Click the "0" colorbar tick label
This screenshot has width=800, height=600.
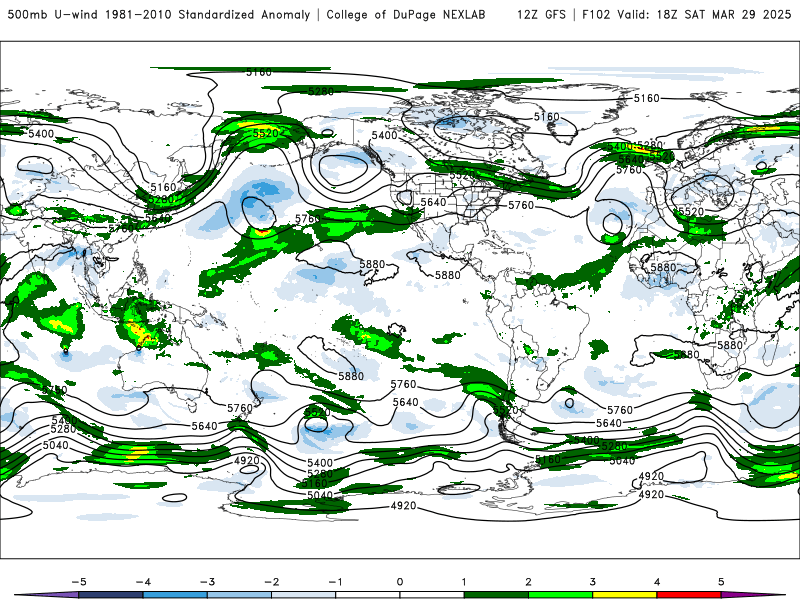tap(400, 582)
